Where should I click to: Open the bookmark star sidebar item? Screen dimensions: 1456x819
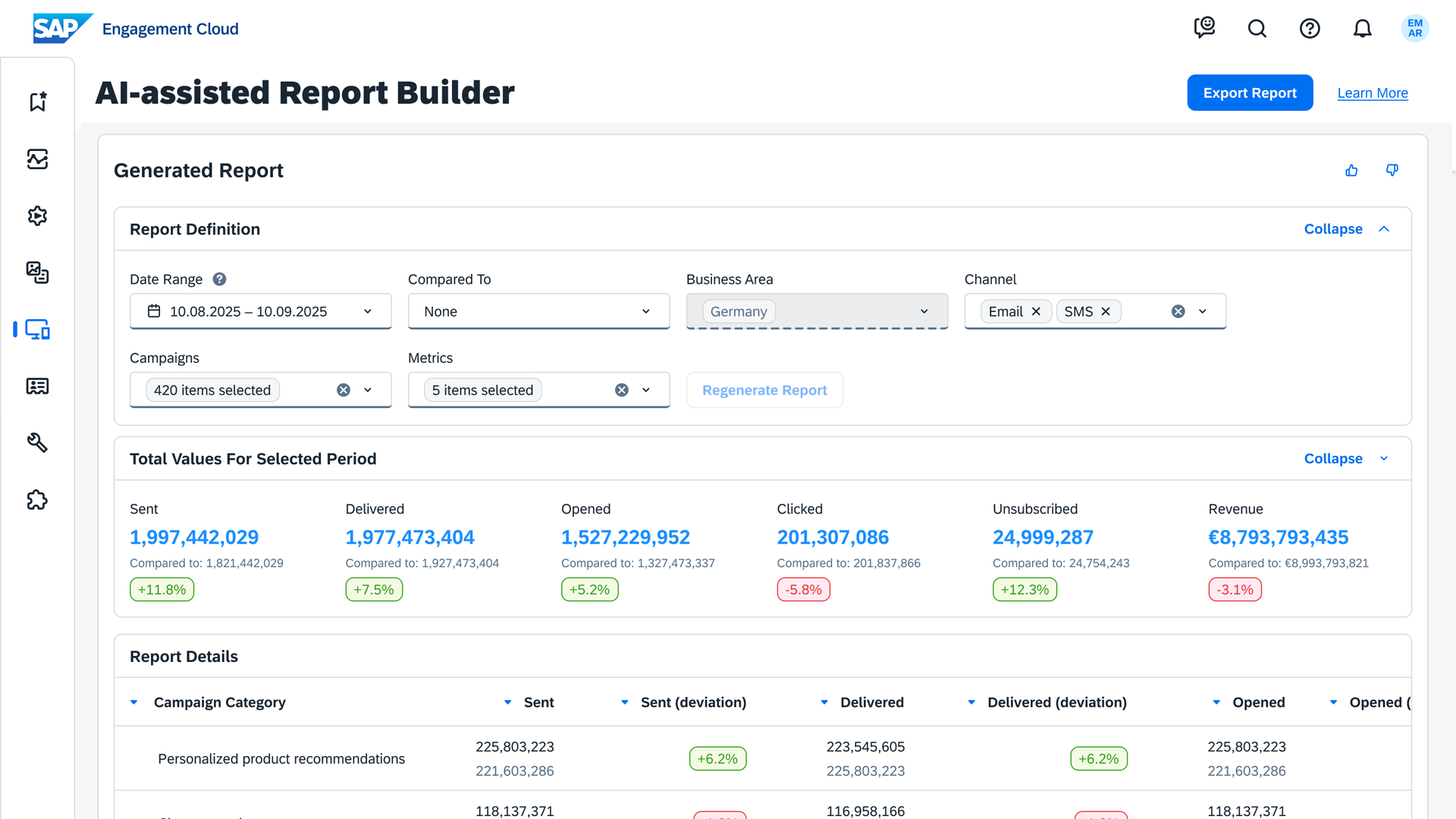37,102
